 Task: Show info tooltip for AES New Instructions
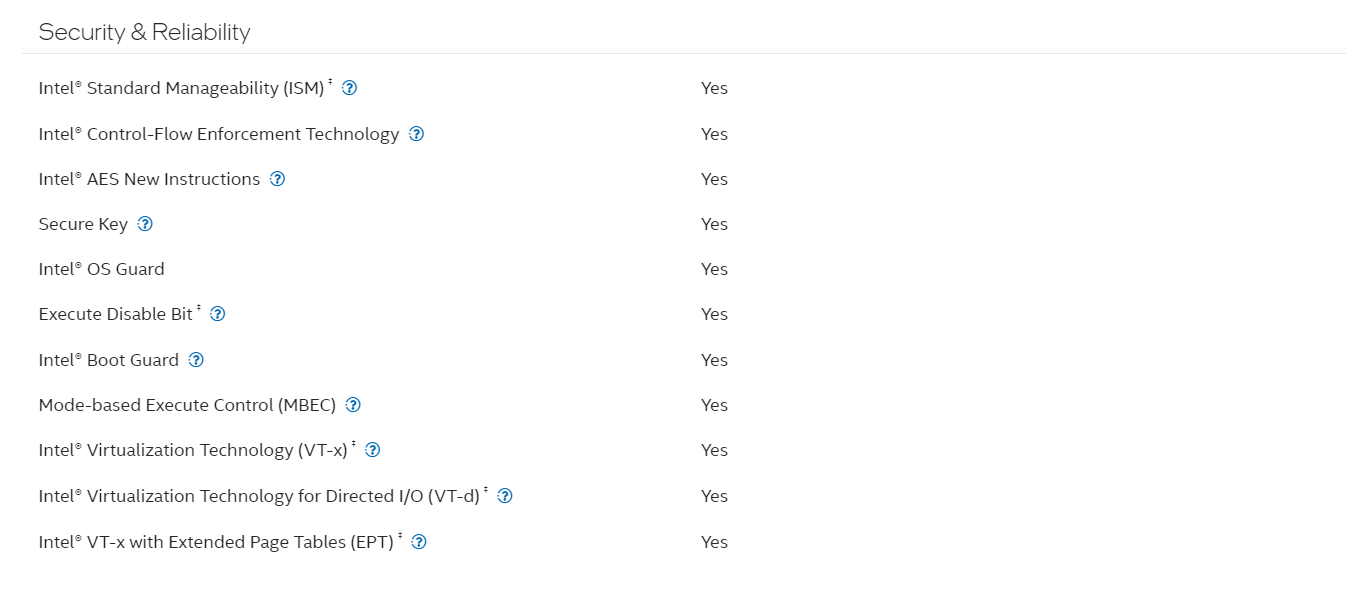click(x=278, y=179)
